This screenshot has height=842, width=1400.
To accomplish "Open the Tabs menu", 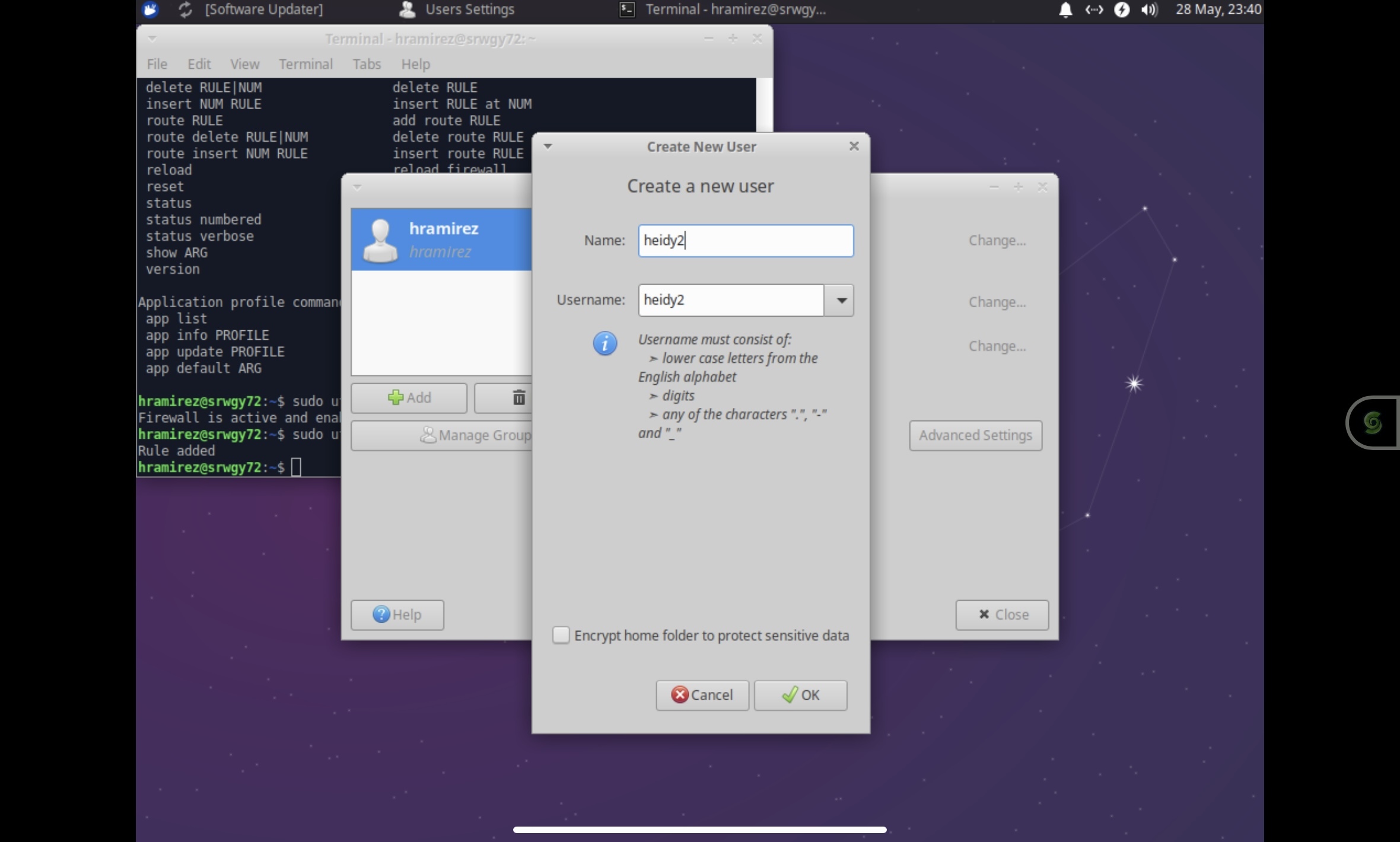I will click(366, 64).
